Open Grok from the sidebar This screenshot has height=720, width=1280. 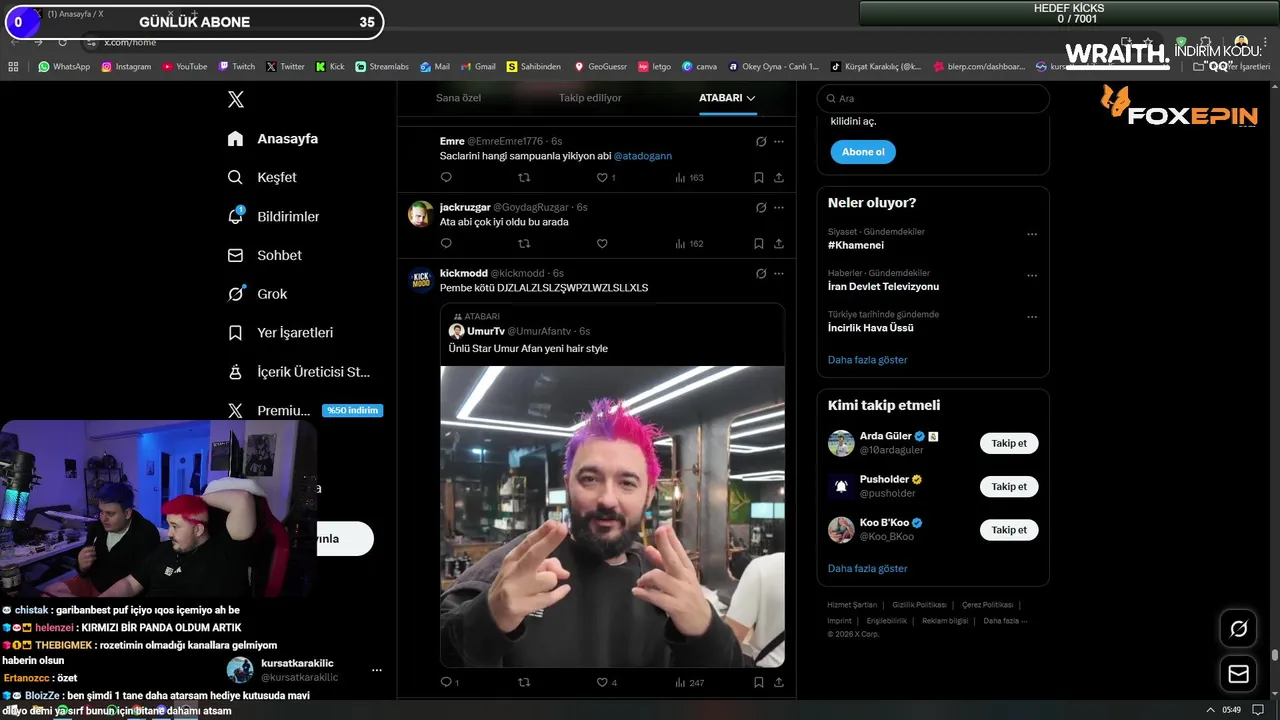pyautogui.click(x=257, y=294)
